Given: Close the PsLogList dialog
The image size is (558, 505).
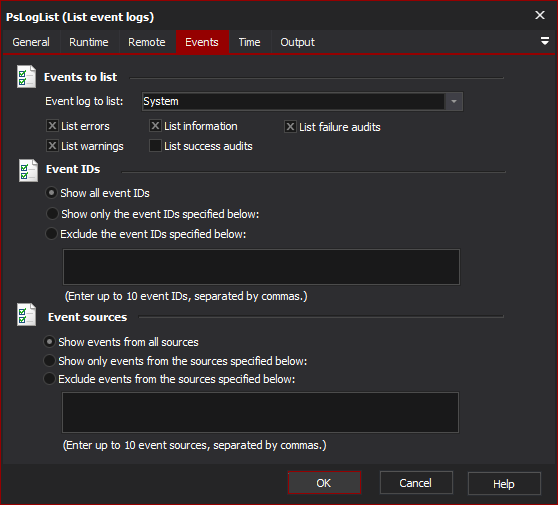Looking at the screenshot, I should [x=540, y=15].
